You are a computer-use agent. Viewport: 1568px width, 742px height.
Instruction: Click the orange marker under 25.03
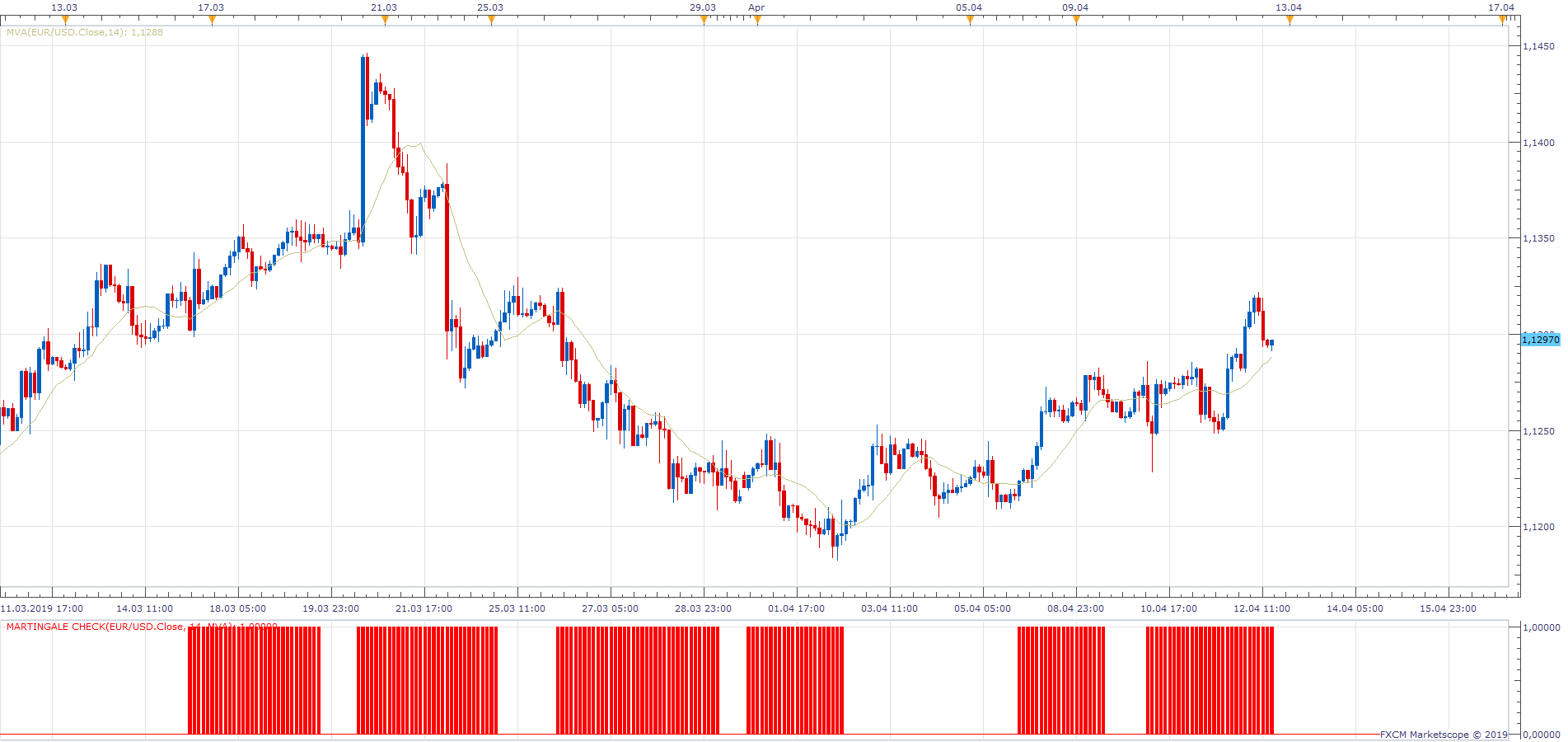coord(491,21)
